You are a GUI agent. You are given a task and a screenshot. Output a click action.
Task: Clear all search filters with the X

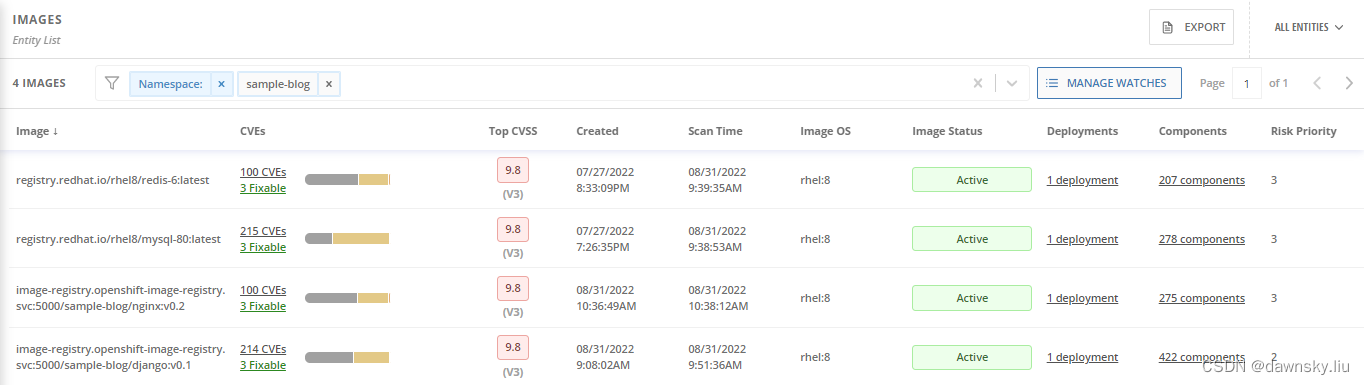click(978, 83)
